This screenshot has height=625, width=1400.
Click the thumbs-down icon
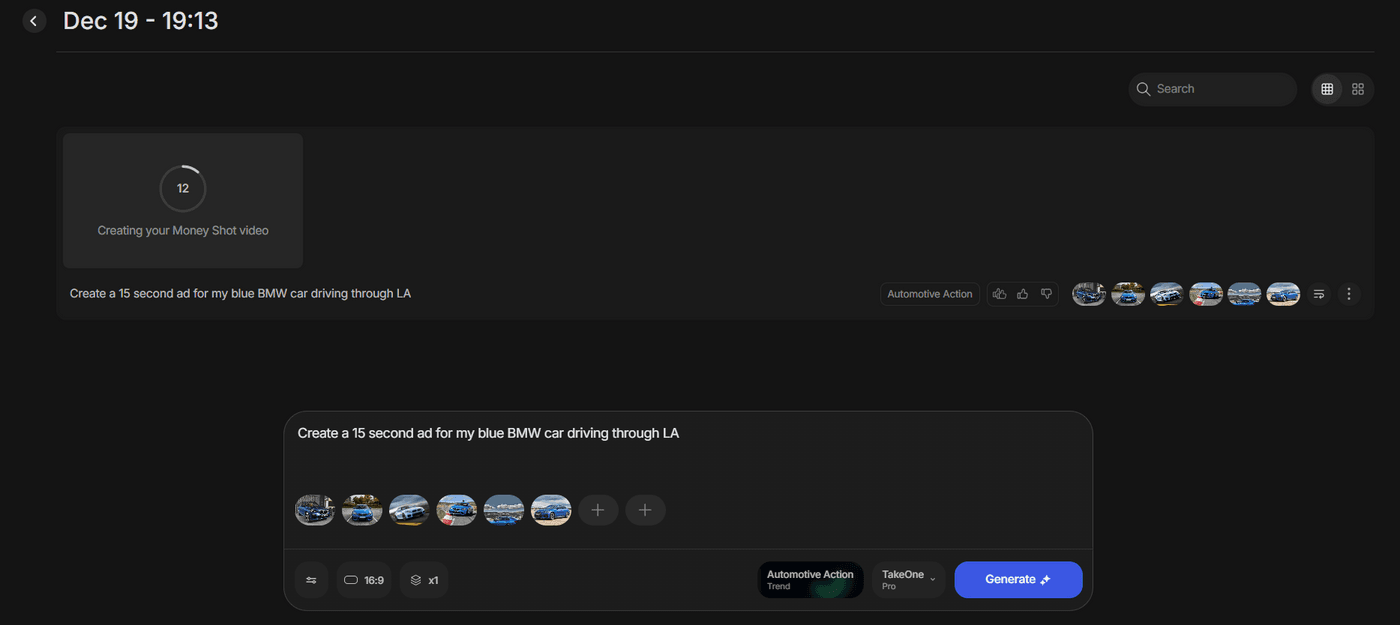pyautogui.click(x=1046, y=294)
